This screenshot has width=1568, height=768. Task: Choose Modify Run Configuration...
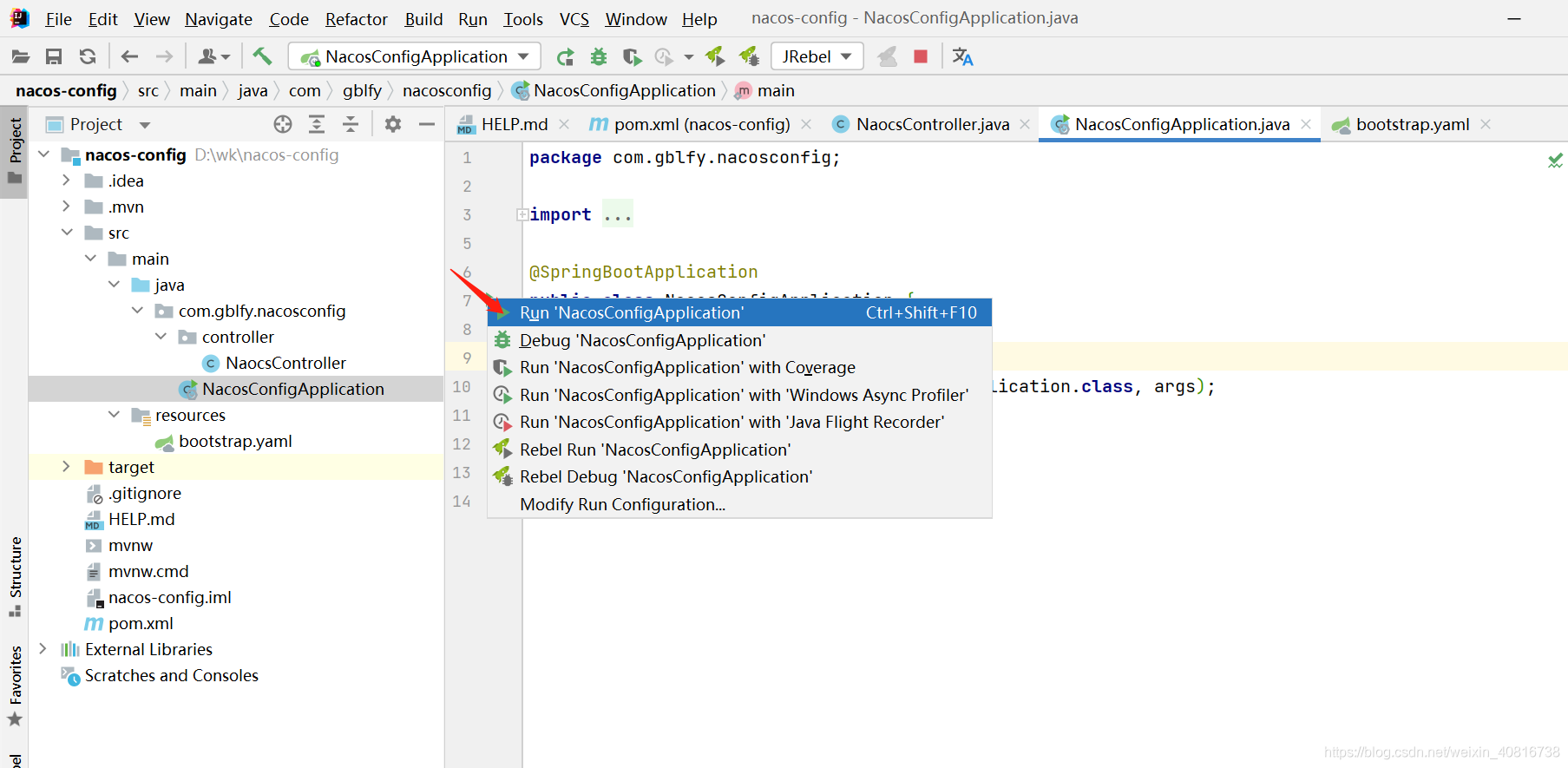739,504
